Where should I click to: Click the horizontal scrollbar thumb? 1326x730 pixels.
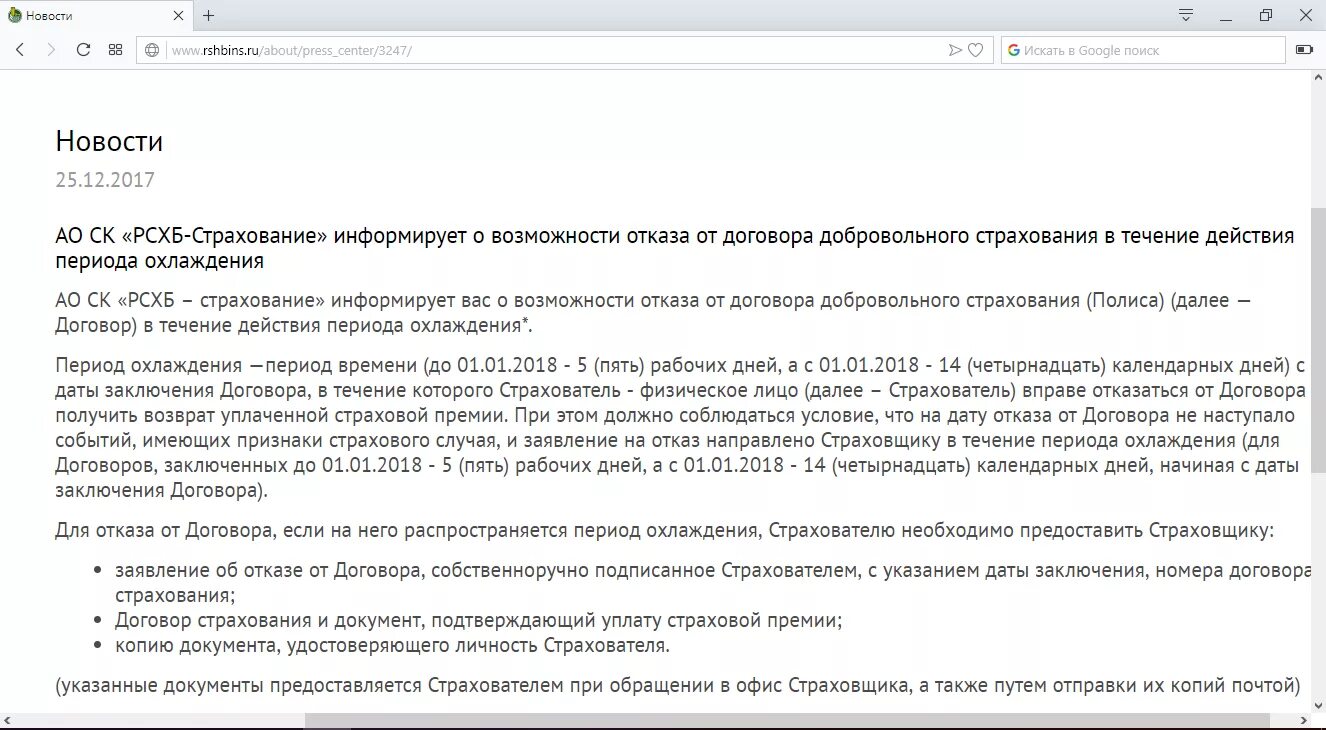[787, 721]
